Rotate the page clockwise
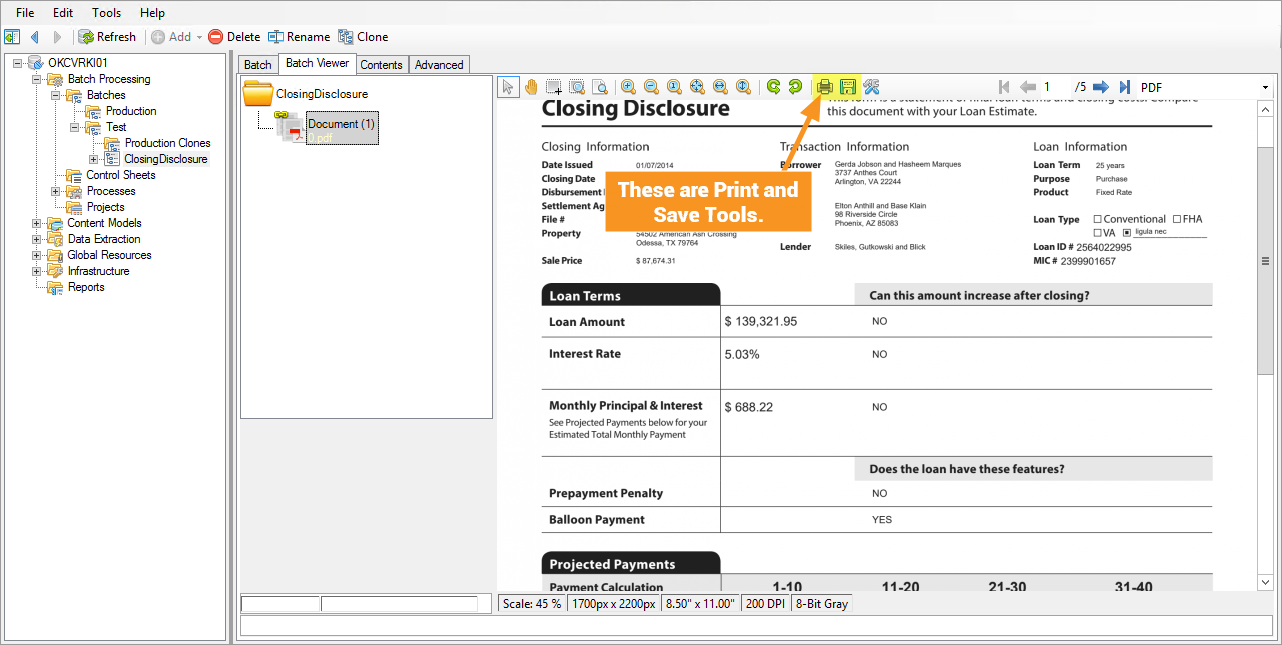This screenshot has height=645, width=1282. point(795,87)
